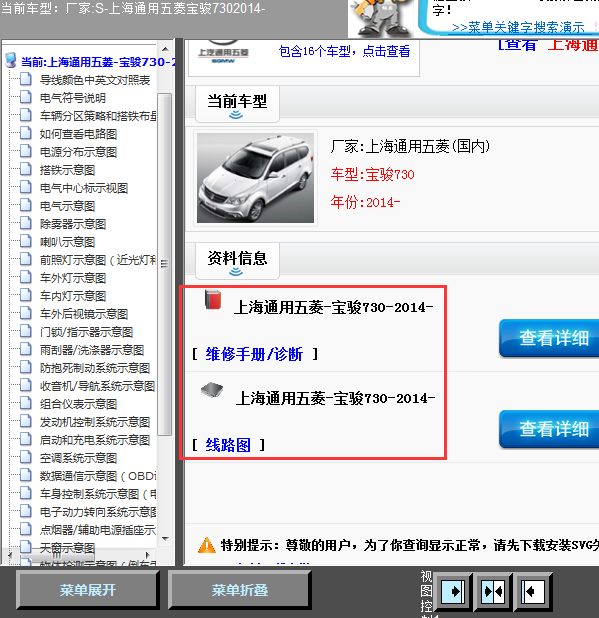The width and height of the screenshot is (599, 618).
Task: Click the right-arrow view control icon
Action: (453, 591)
